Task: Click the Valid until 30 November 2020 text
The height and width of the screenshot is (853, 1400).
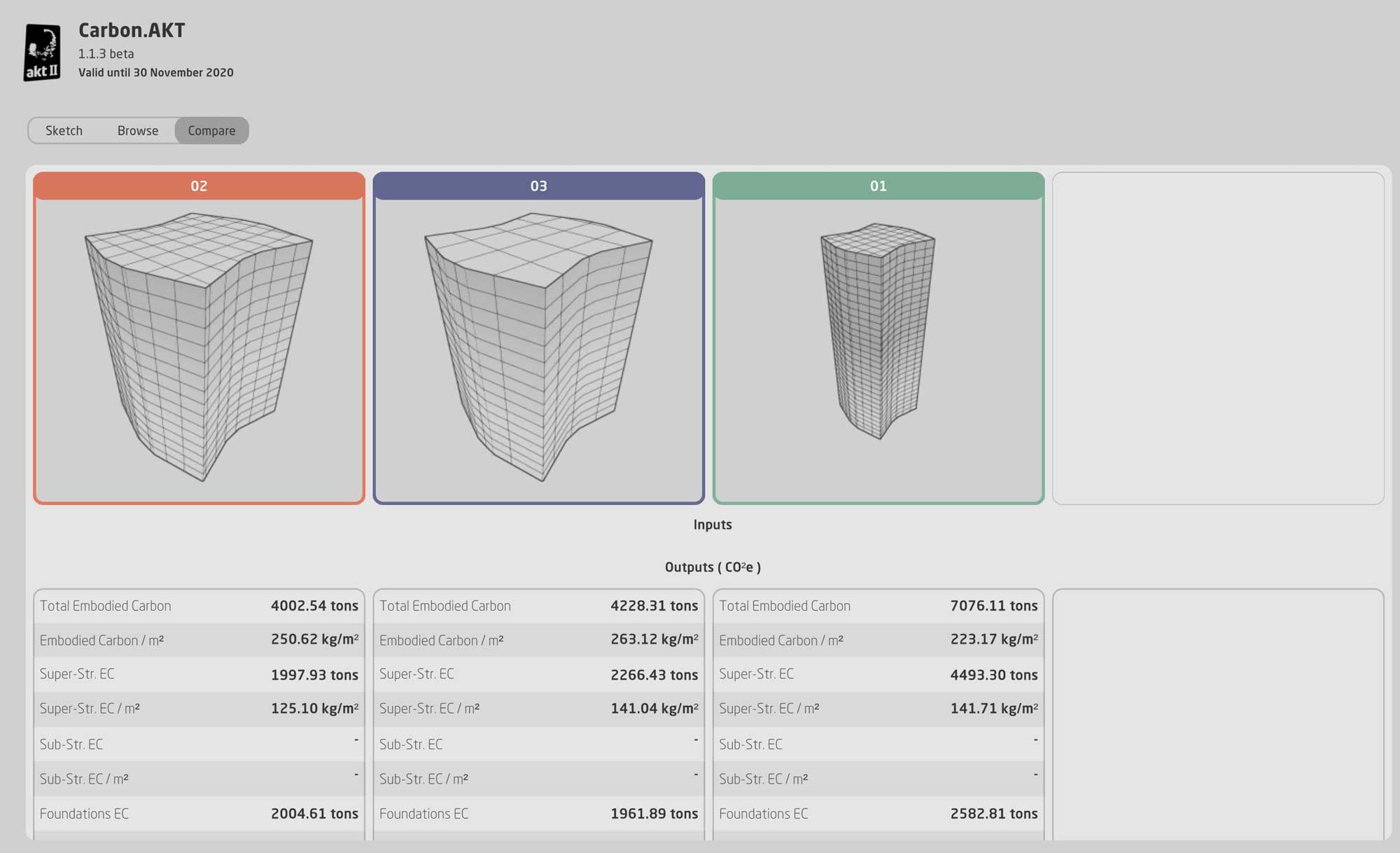Action: point(156,73)
